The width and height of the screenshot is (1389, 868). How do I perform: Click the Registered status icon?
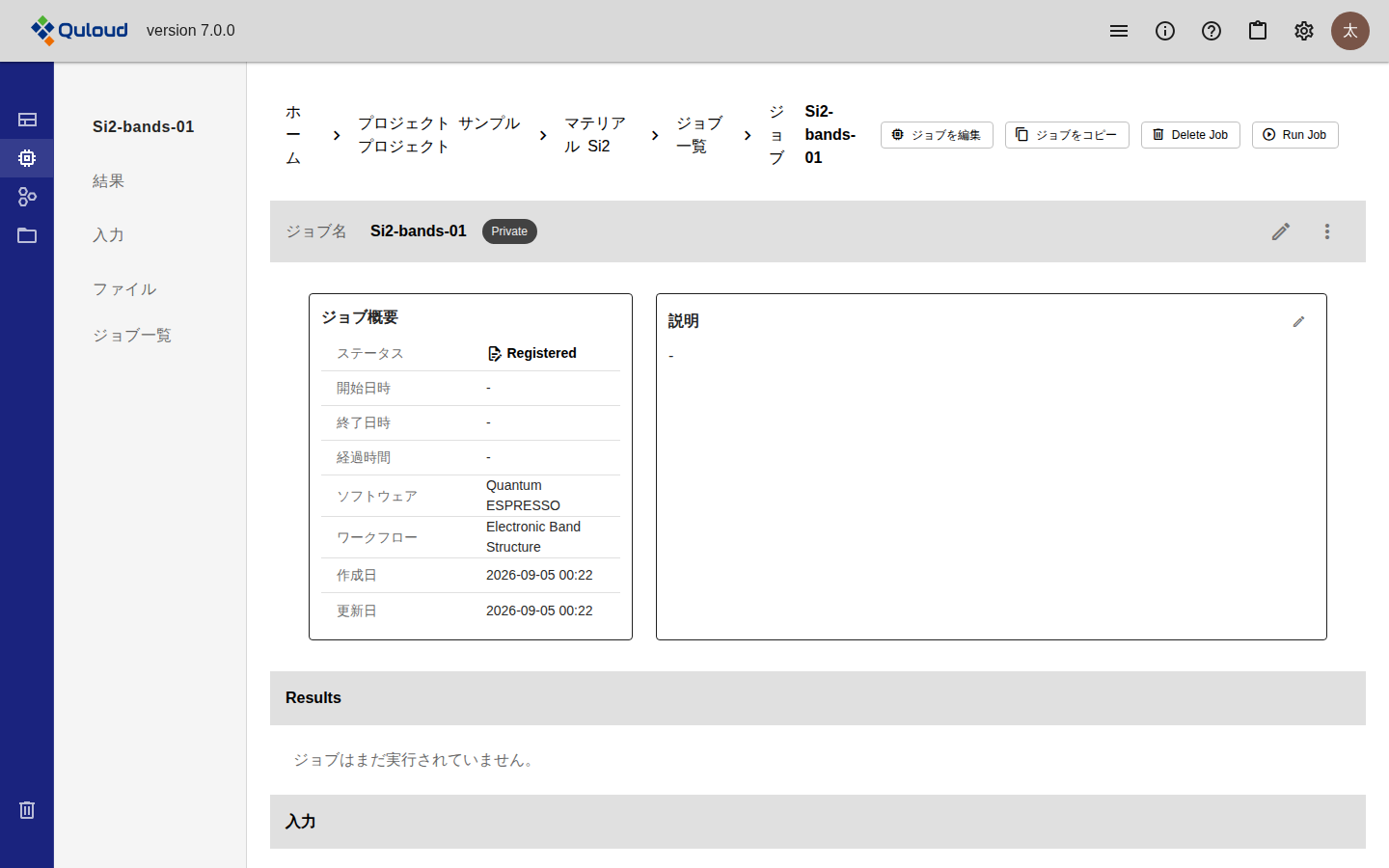point(495,354)
